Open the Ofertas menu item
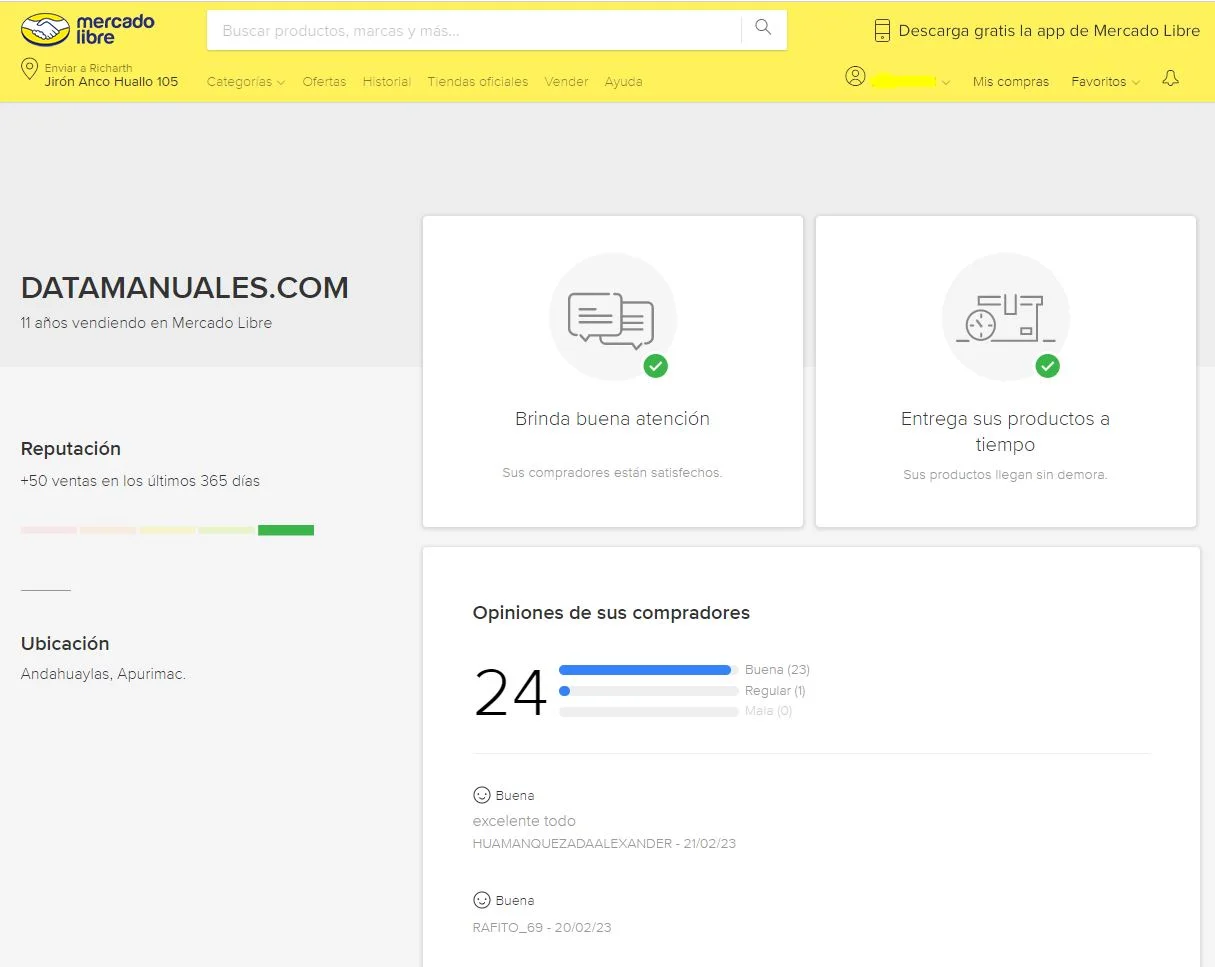The height and width of the screenshot is (967, 1215). pyautogui.click(x=324, y=82)
